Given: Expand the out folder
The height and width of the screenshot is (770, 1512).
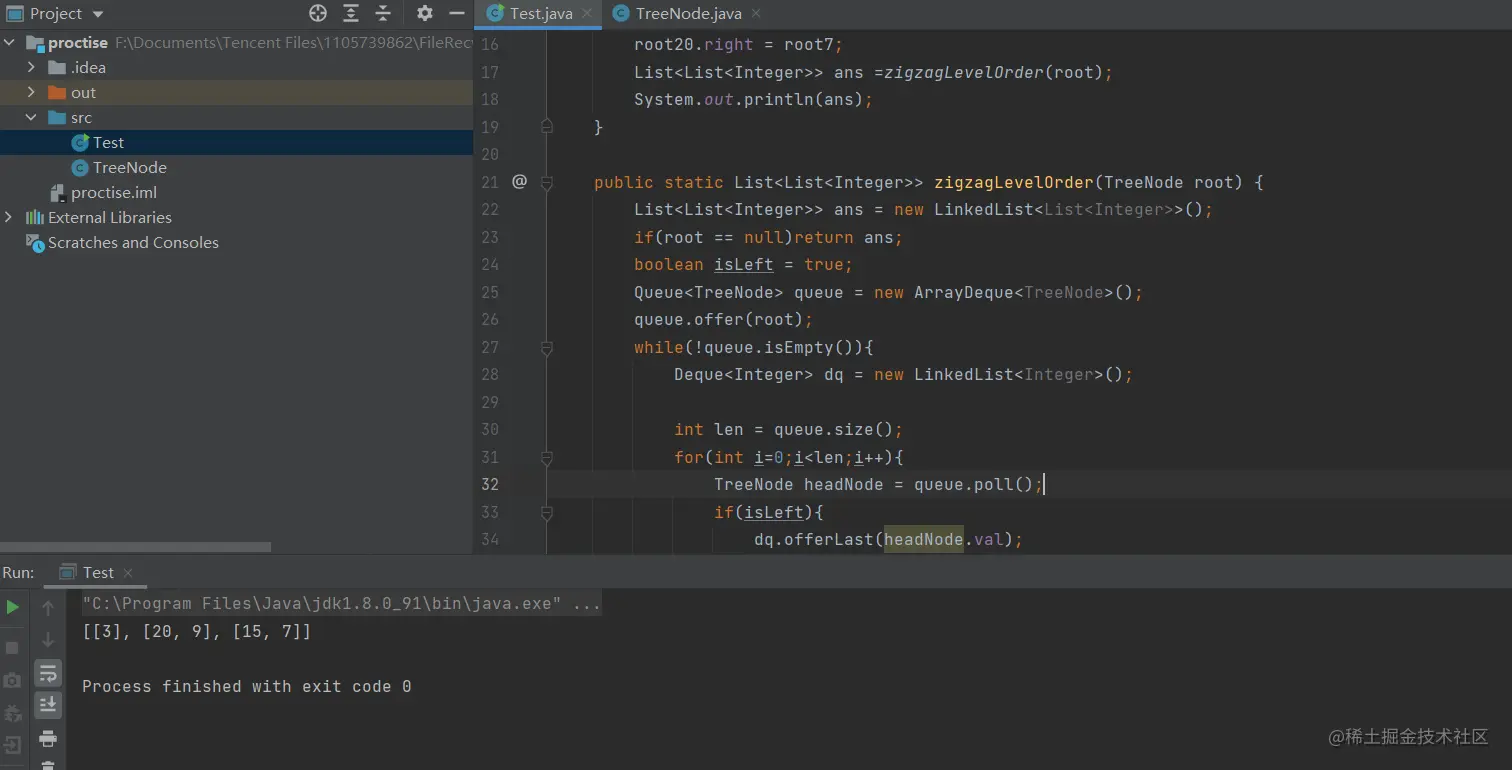Looking at the screenshot, I should coord(32,93).
